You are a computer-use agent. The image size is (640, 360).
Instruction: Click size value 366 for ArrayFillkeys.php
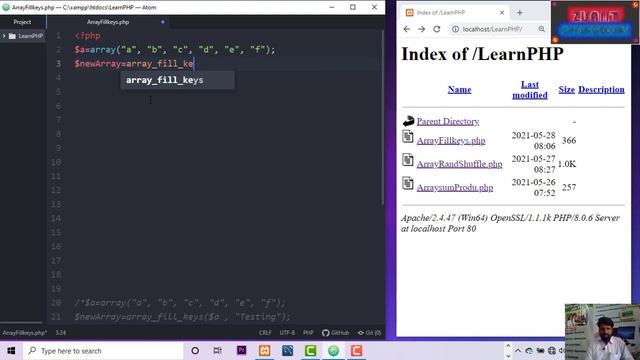[569, 140]
